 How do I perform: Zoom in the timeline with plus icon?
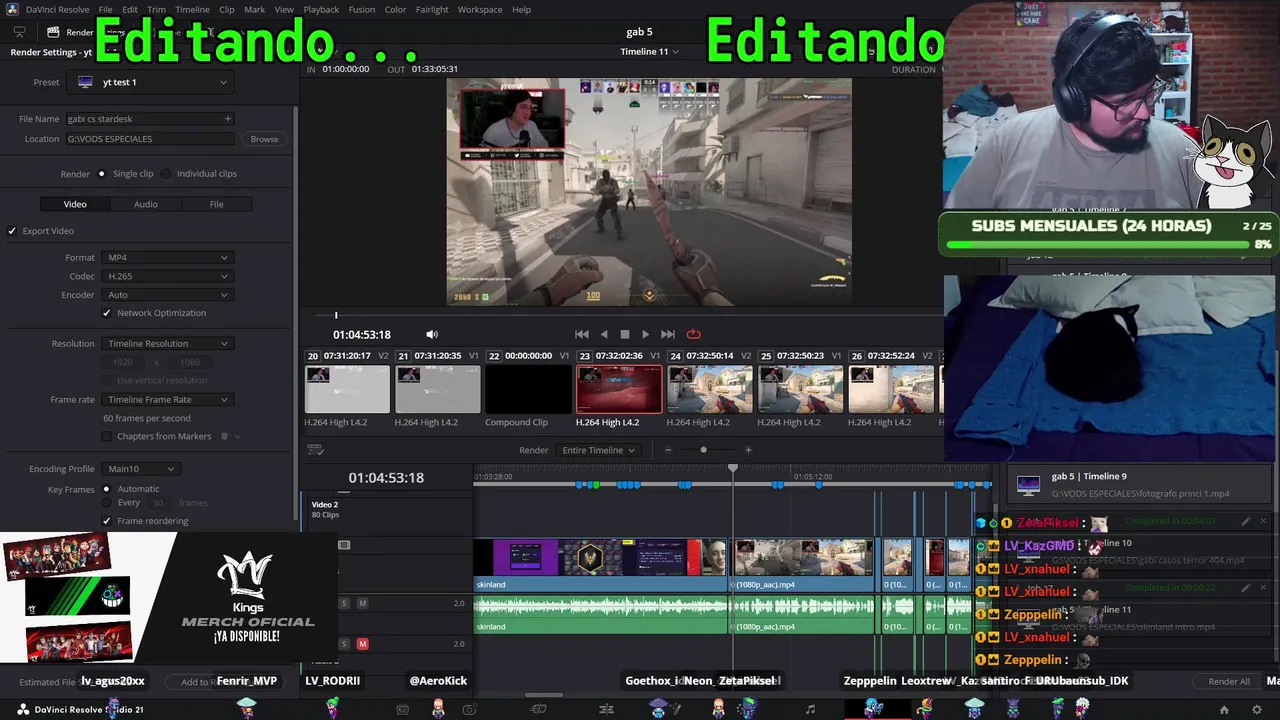click(748, 450)
